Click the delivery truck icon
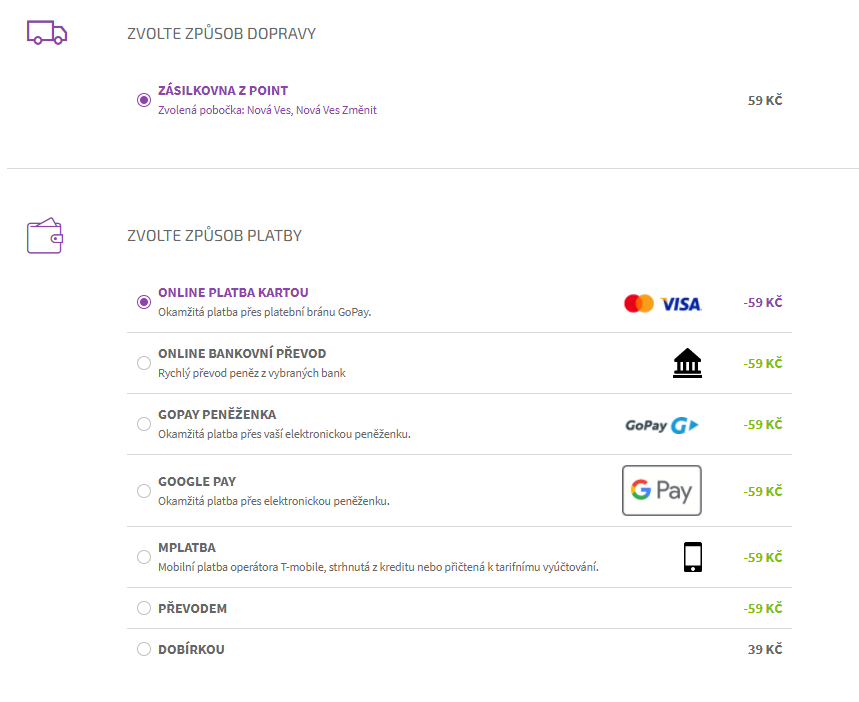The width and height of the screenshot is (859, 702). pos(47,33)
